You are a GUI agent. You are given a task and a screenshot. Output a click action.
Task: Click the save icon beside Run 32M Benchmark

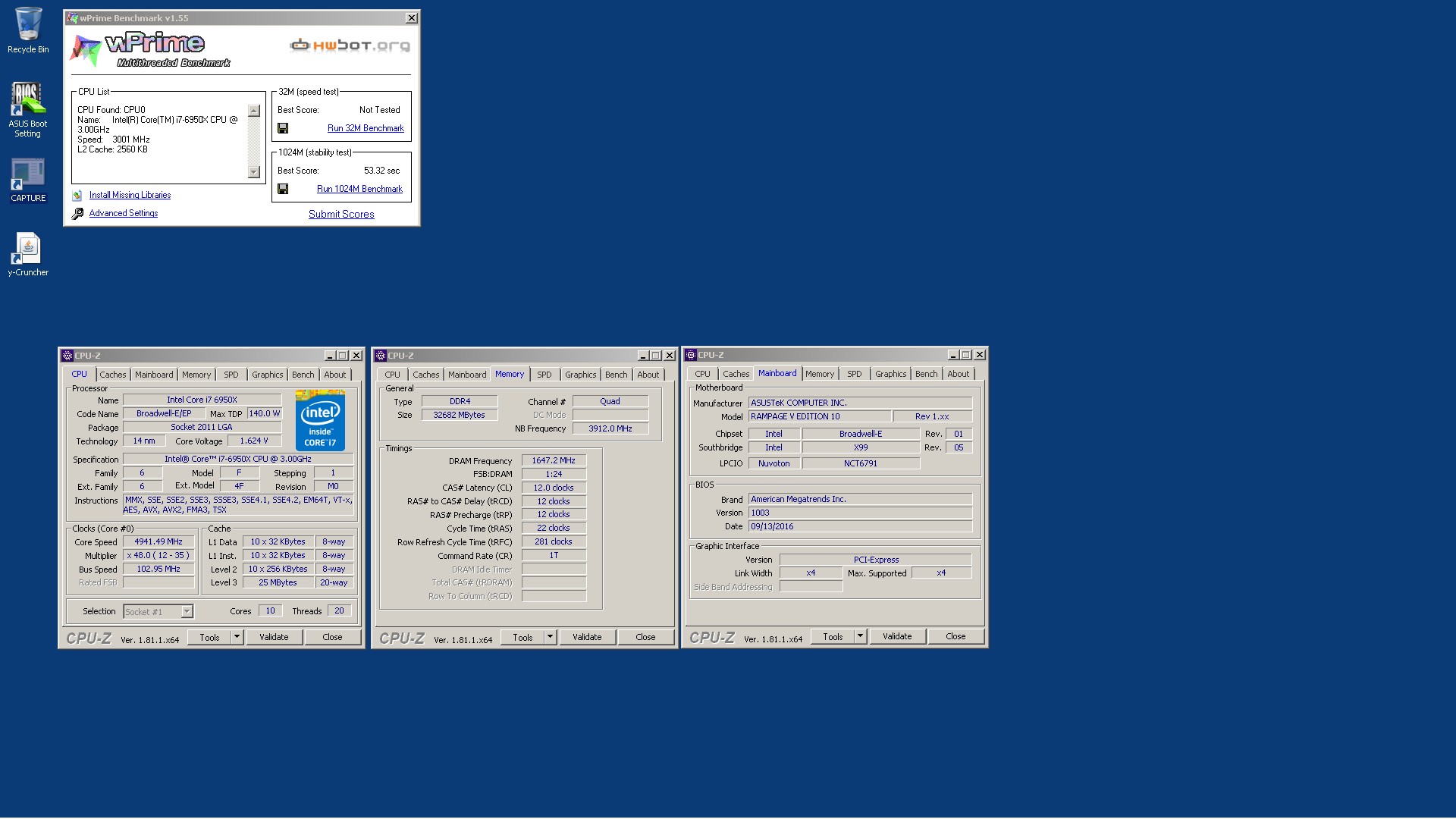283,128
